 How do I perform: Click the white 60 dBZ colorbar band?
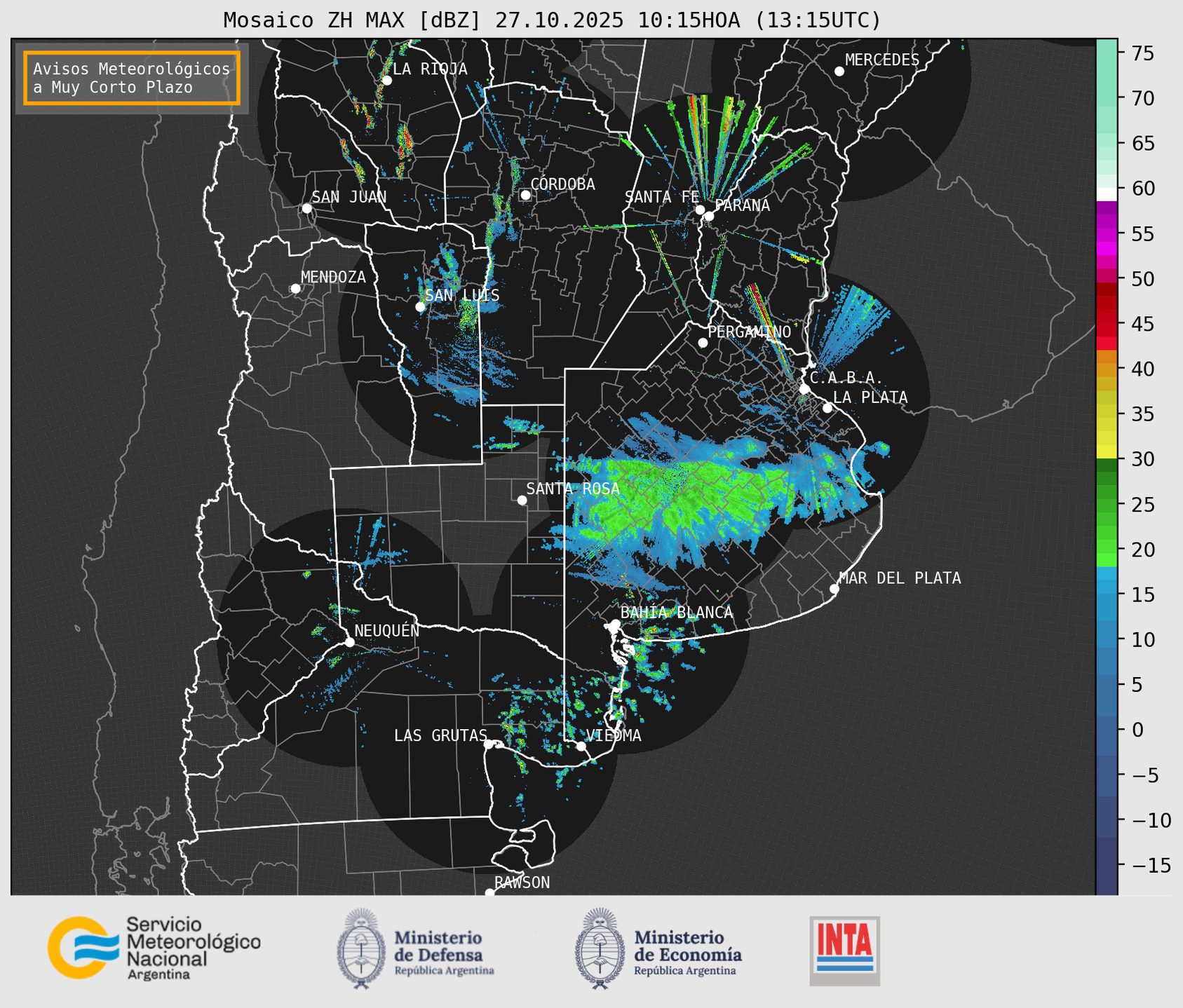tap(1107, 194)
